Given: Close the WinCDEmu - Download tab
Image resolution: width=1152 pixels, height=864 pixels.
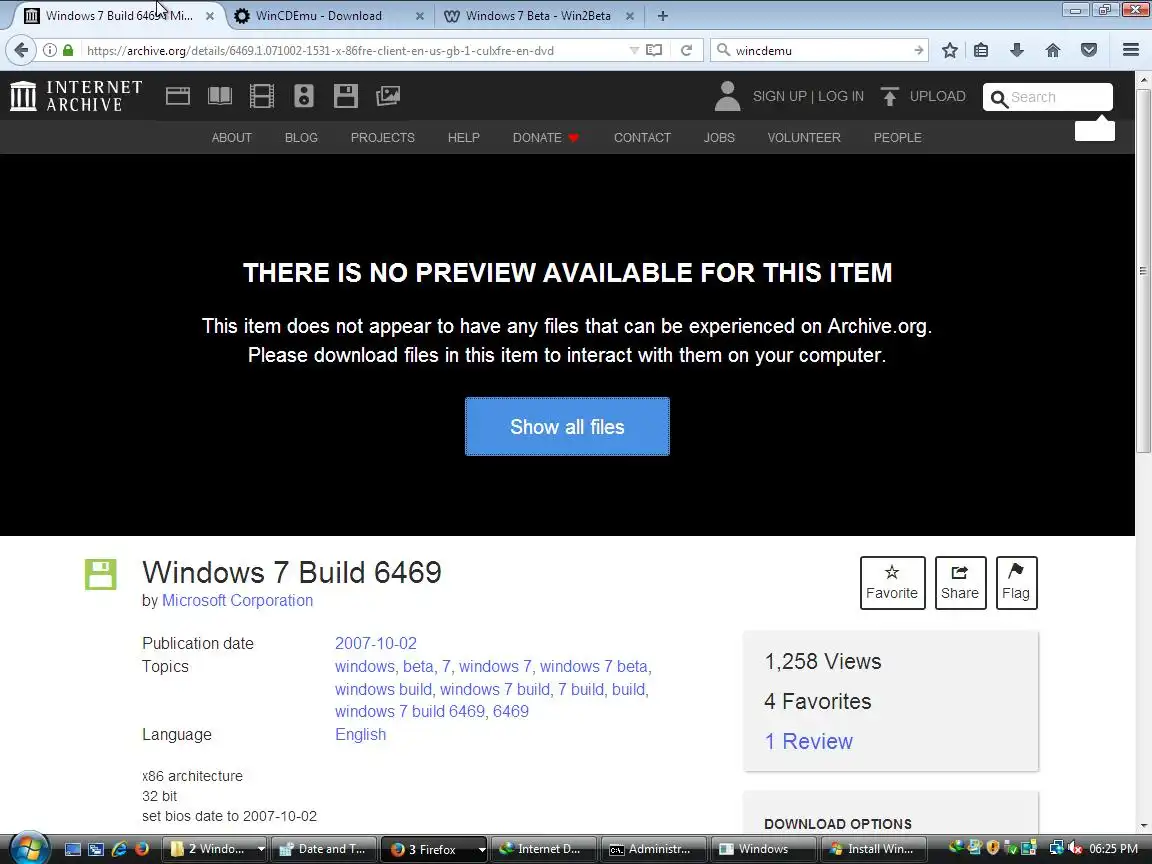Looking at the screenshot, I should coord(420,15).
